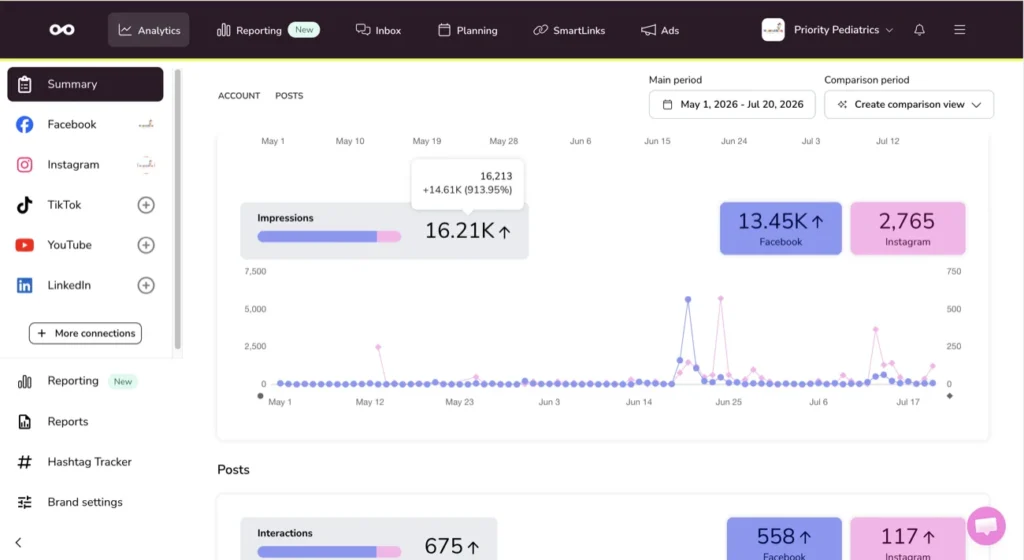
Task: Toggle the 2,765 Instagram impressions card
Action: tap(908, 228)
